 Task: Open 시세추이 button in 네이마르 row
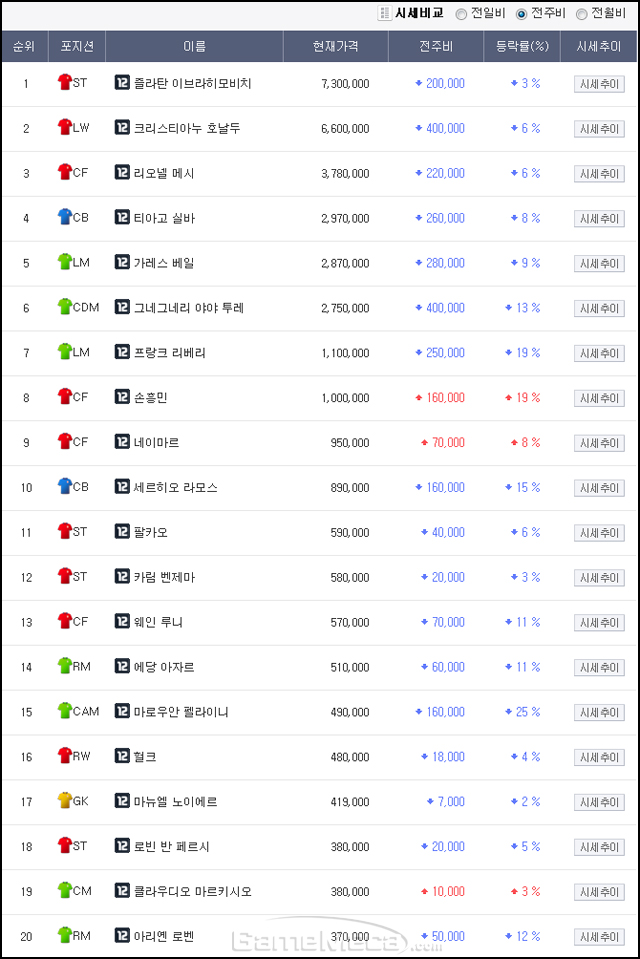(x=599, y=443)
